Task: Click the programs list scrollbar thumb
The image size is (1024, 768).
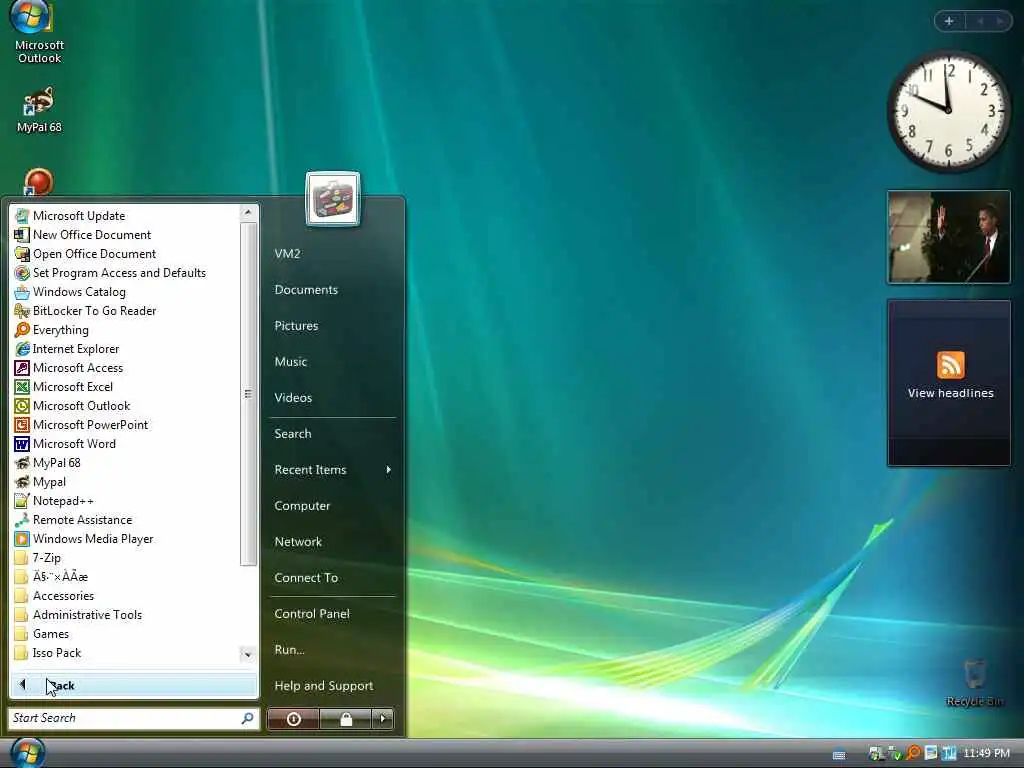Action: (x=248, y=394)
